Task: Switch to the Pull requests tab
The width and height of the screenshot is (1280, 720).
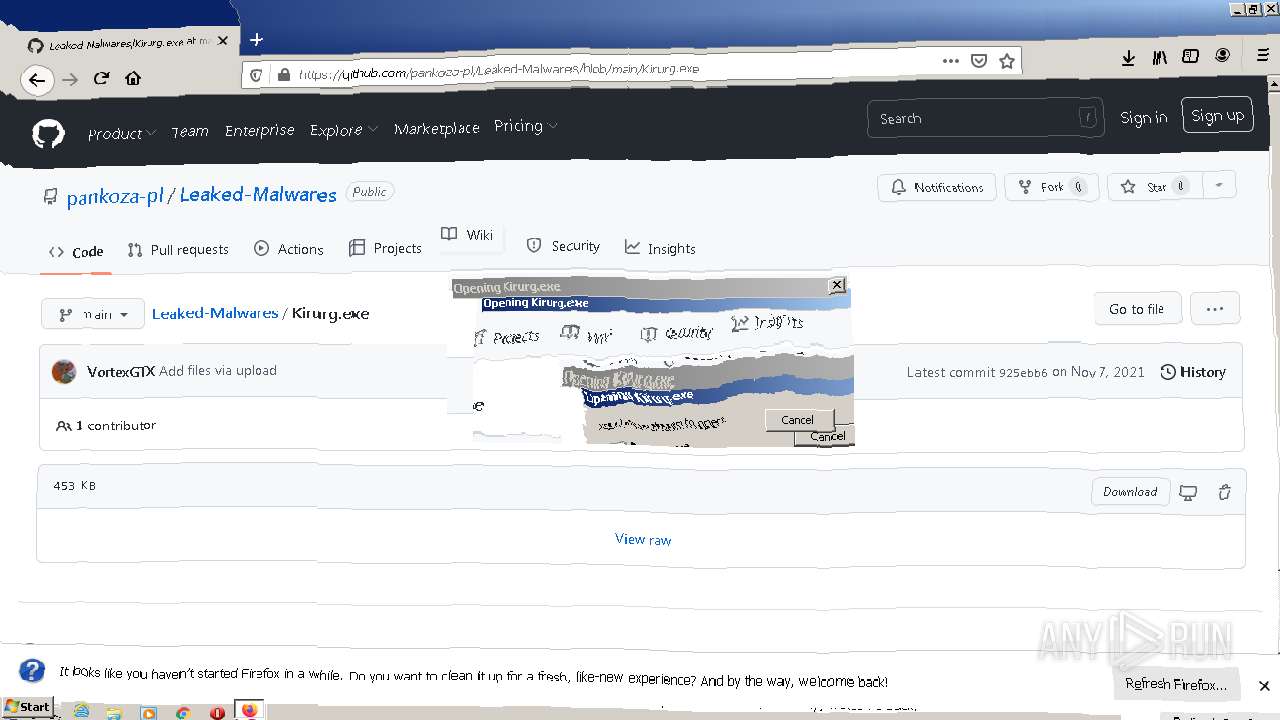Action: click(178, 250)
